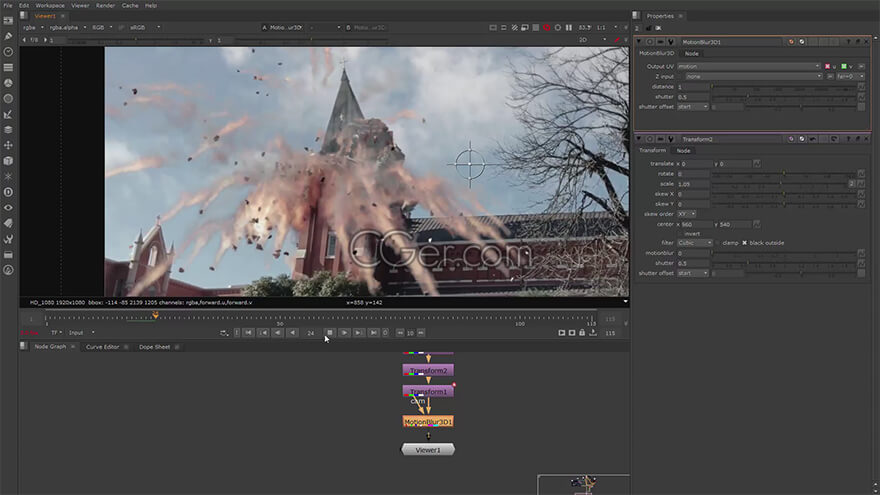Screen dimensions: 880x495
Task: Open the 3D nodes toolbar icon
Action: [8, 161]
